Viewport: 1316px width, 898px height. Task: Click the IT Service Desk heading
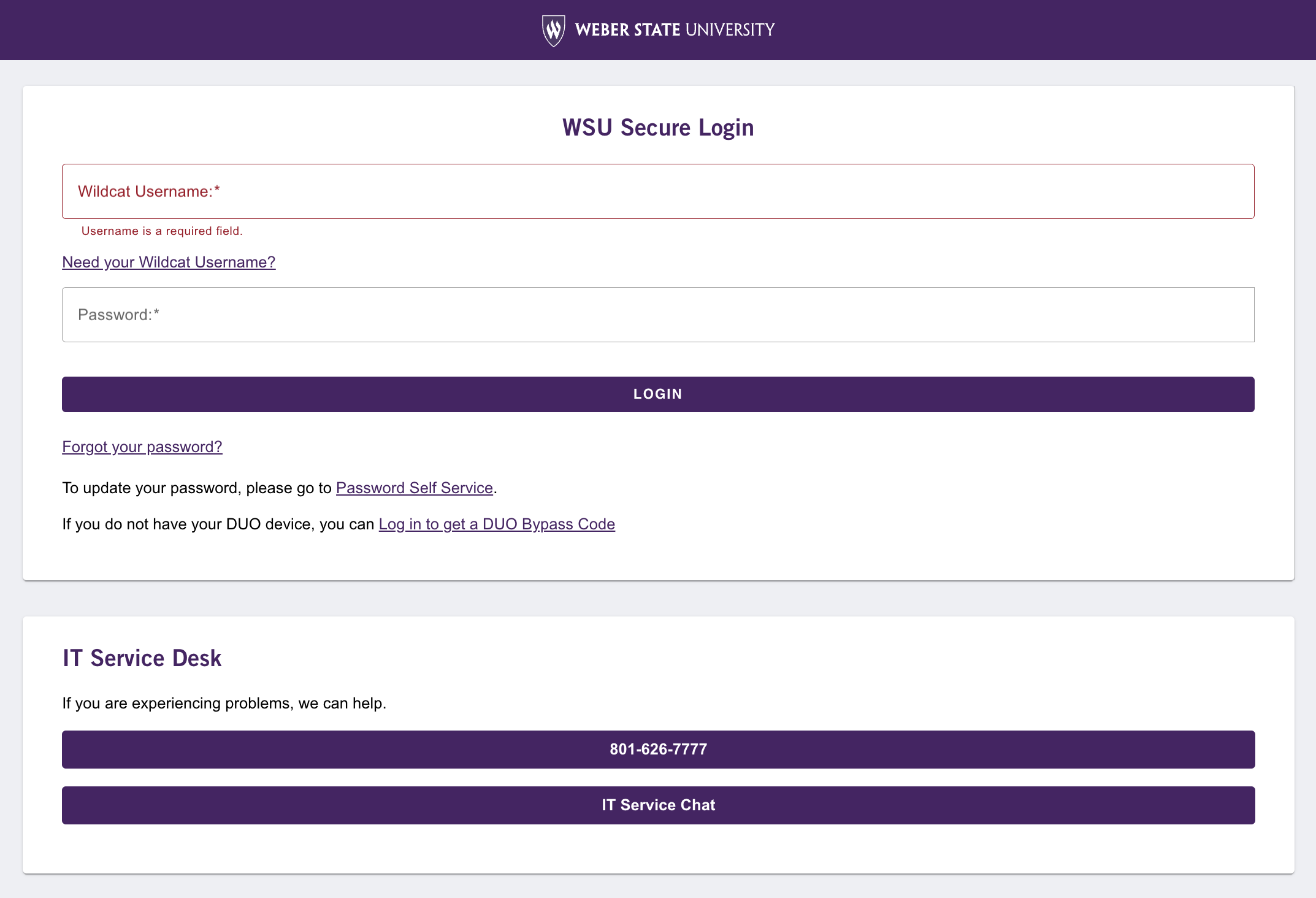[142, 658]
